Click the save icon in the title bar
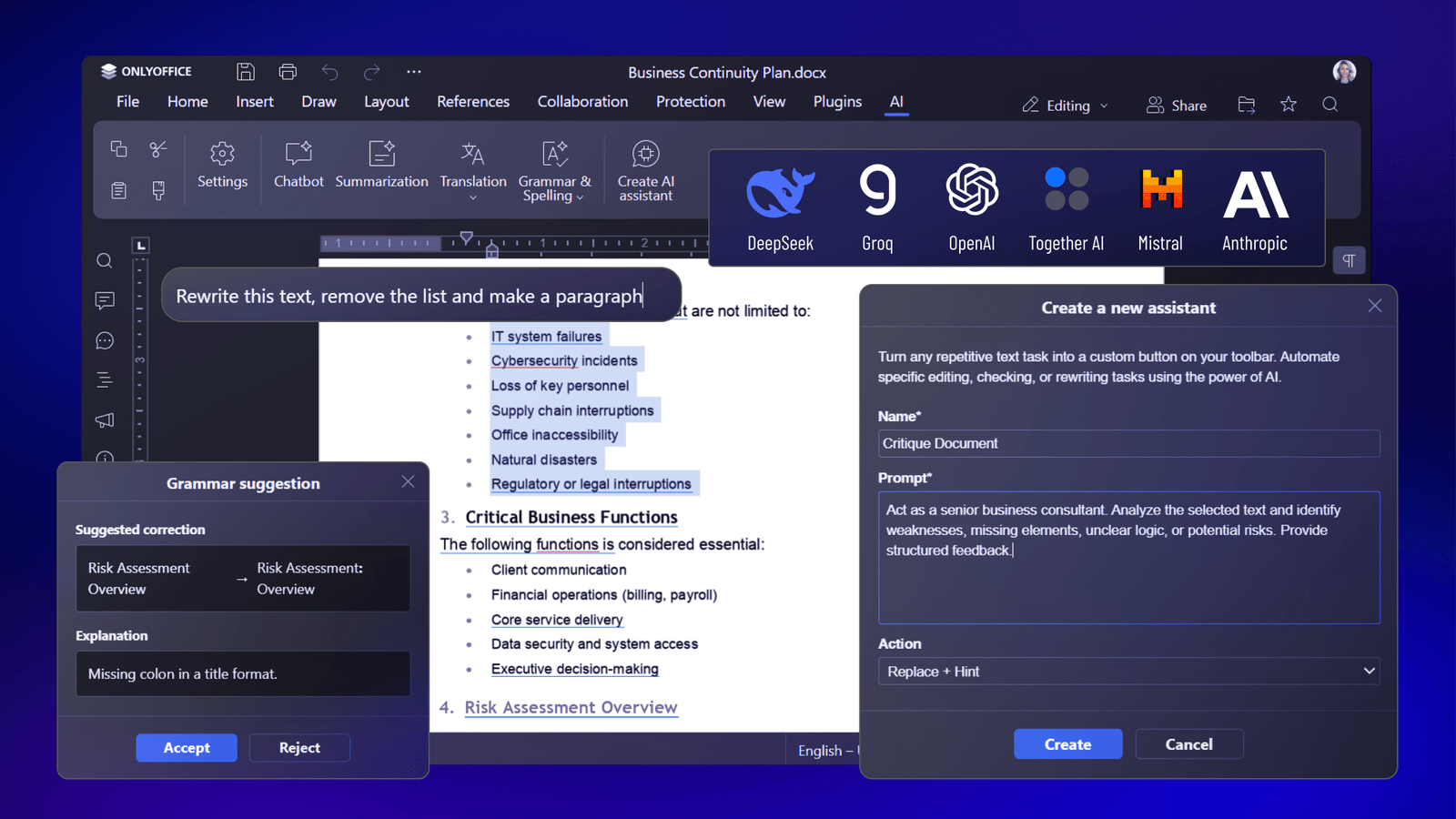 pos(246,72)
